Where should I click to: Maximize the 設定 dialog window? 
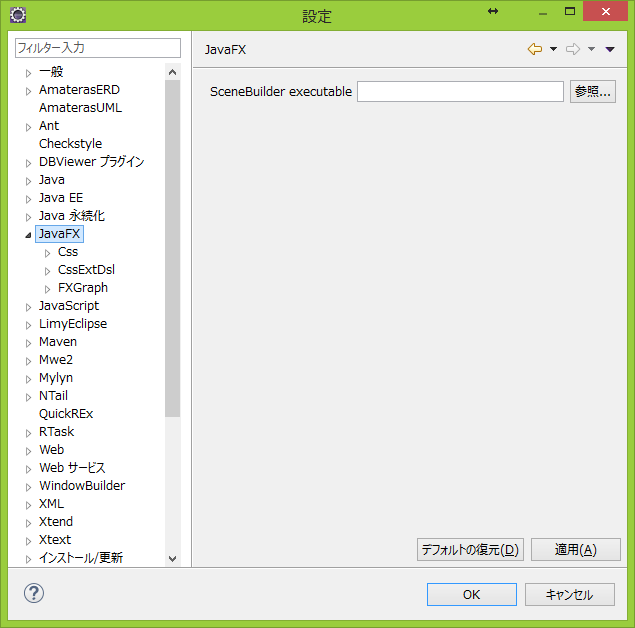[570, 11]
